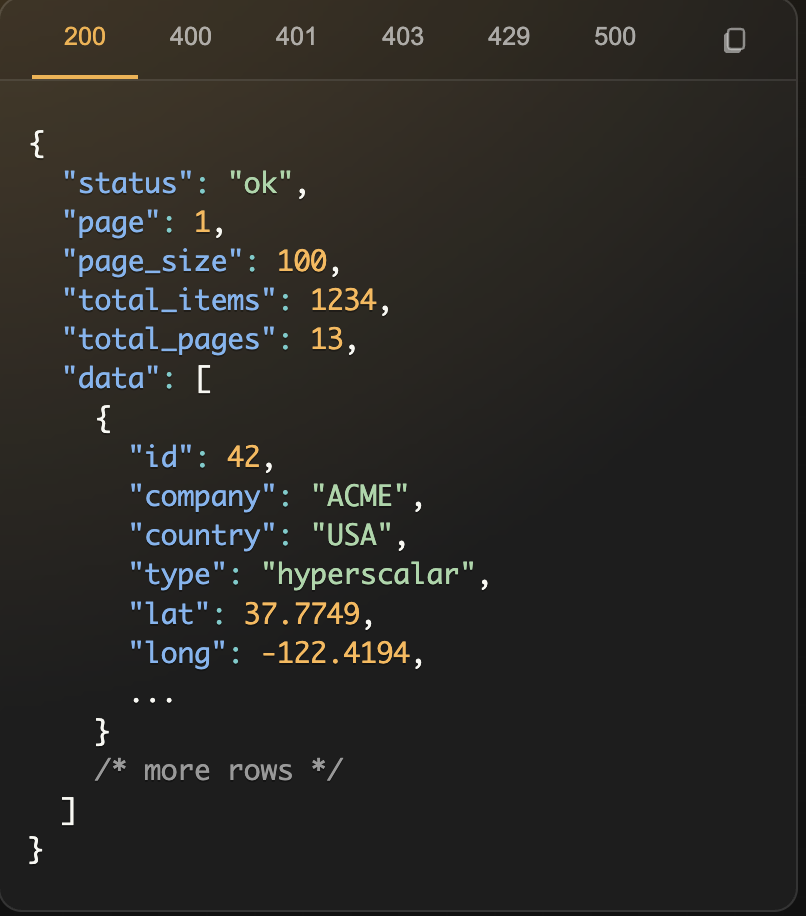Click the "total_pages" key
The image size is (806, 916).
point(169,339)
